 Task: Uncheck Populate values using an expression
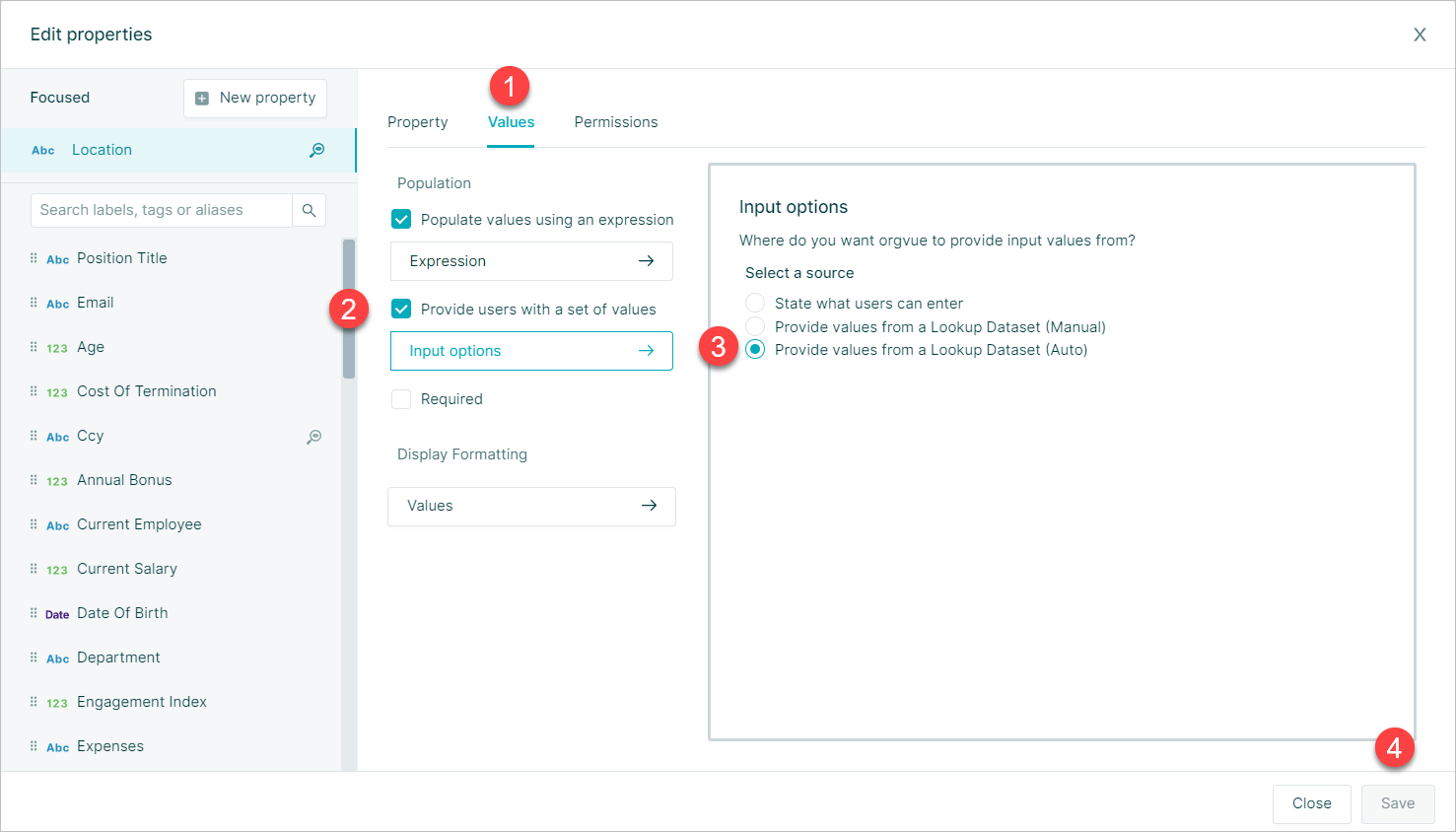click(x=401, y=219)
